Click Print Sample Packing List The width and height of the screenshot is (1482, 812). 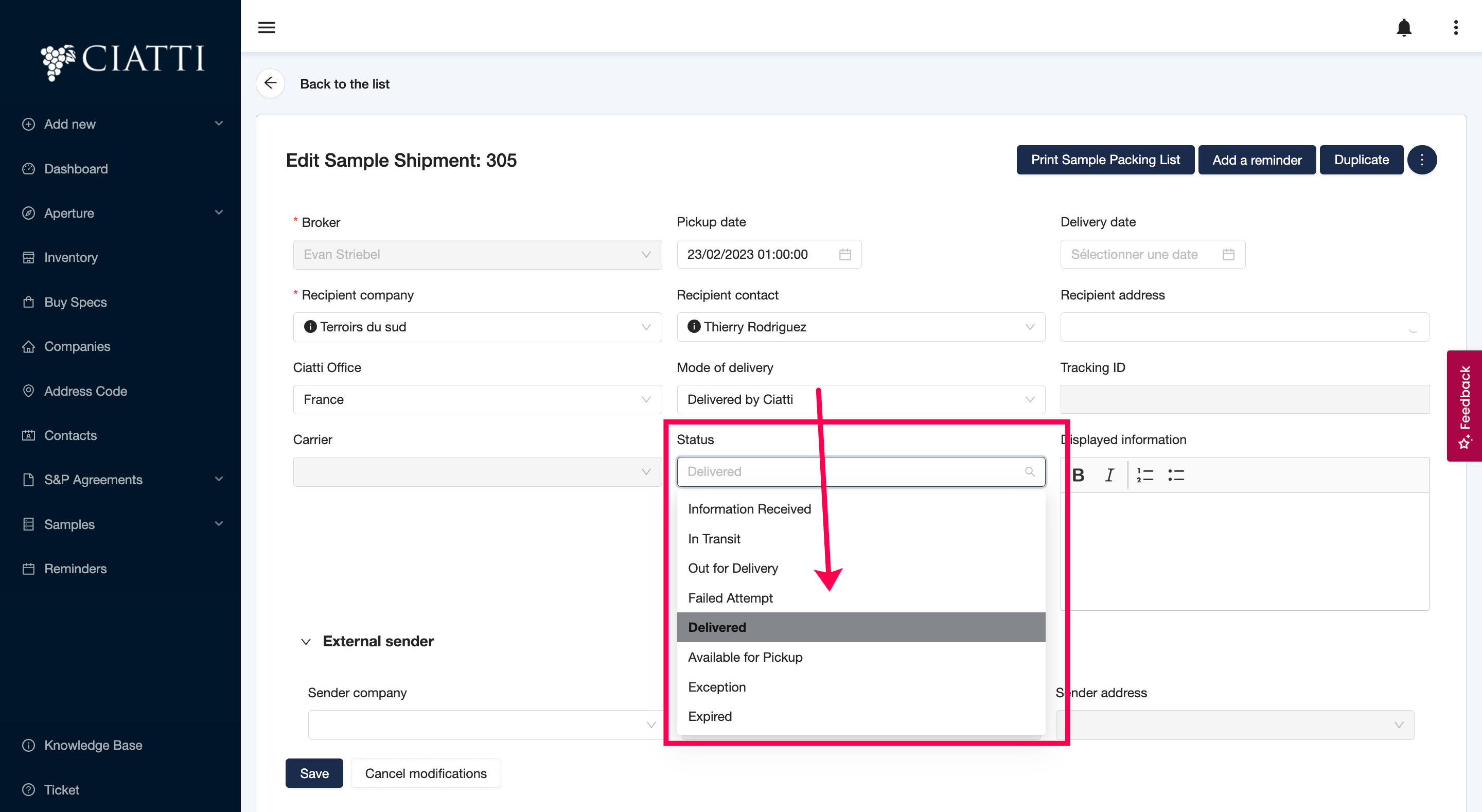[x=1105, y=160]
